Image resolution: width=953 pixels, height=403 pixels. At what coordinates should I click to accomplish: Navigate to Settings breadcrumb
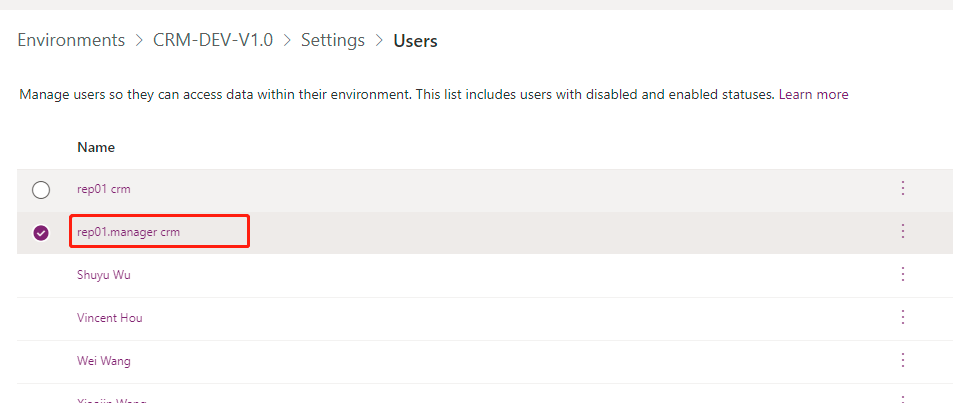point(333,40)
